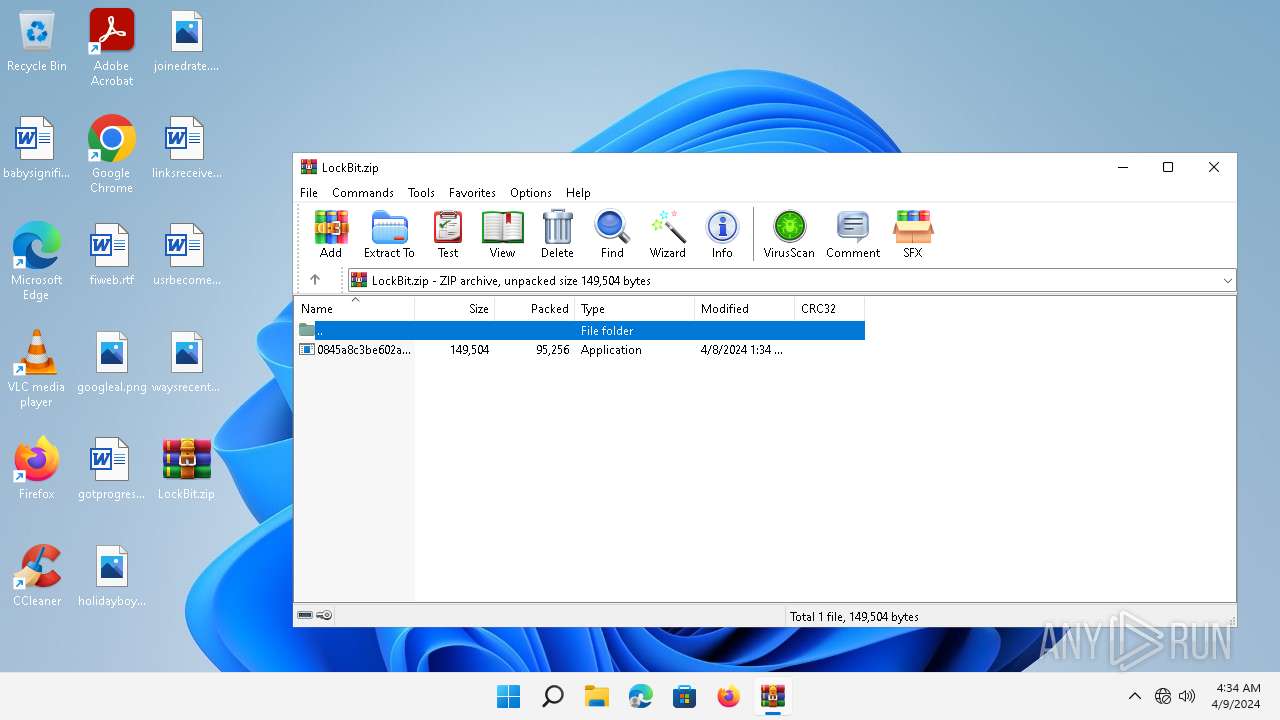Open volume control in system tray
The width and height of the screenshot is (1280, 720).
click(1187, 696)
